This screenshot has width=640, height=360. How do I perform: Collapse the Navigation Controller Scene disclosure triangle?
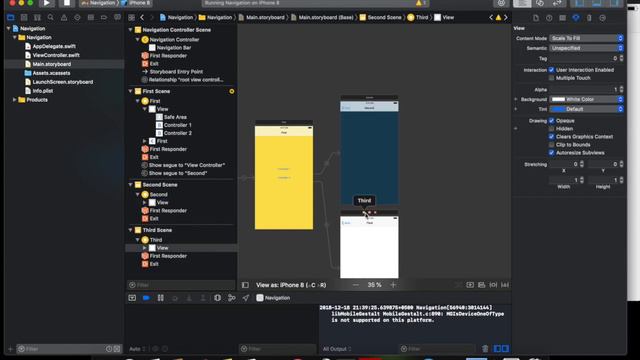click(131, 30)
